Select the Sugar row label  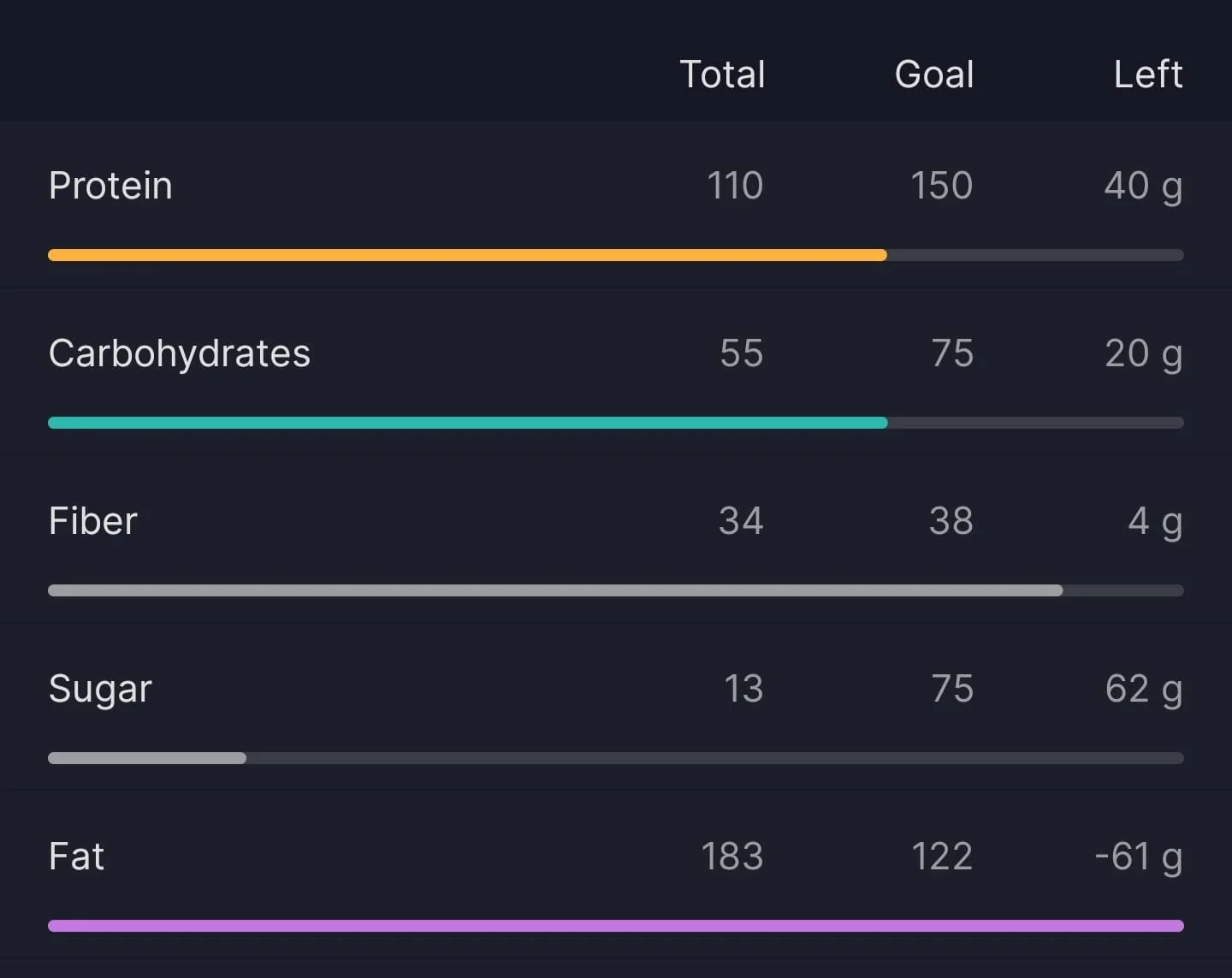tap(100, 690)
